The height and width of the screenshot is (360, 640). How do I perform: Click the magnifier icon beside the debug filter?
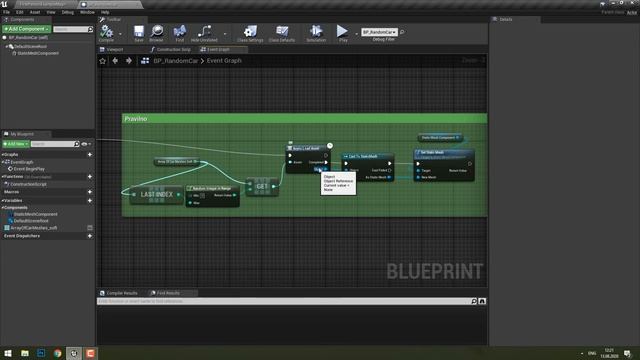pos(402,32)
